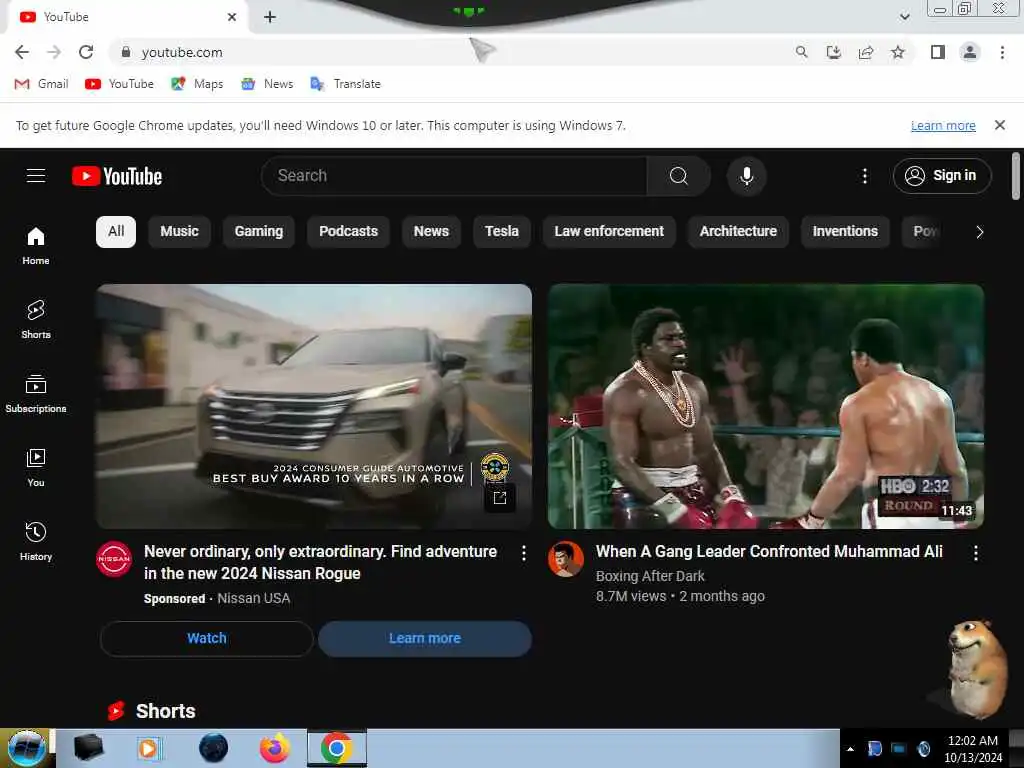Open Chrome side panel

[x=938, y=52]
